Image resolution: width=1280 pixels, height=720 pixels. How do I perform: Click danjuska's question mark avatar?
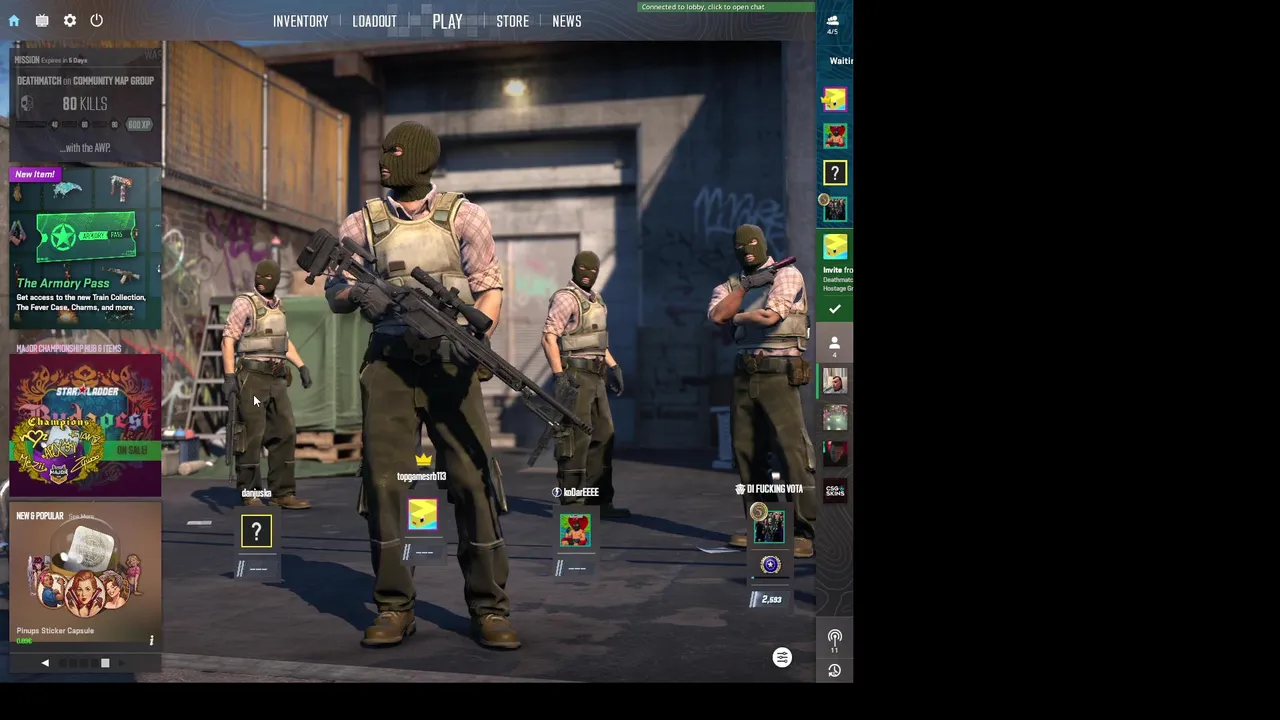pos(256,532)
